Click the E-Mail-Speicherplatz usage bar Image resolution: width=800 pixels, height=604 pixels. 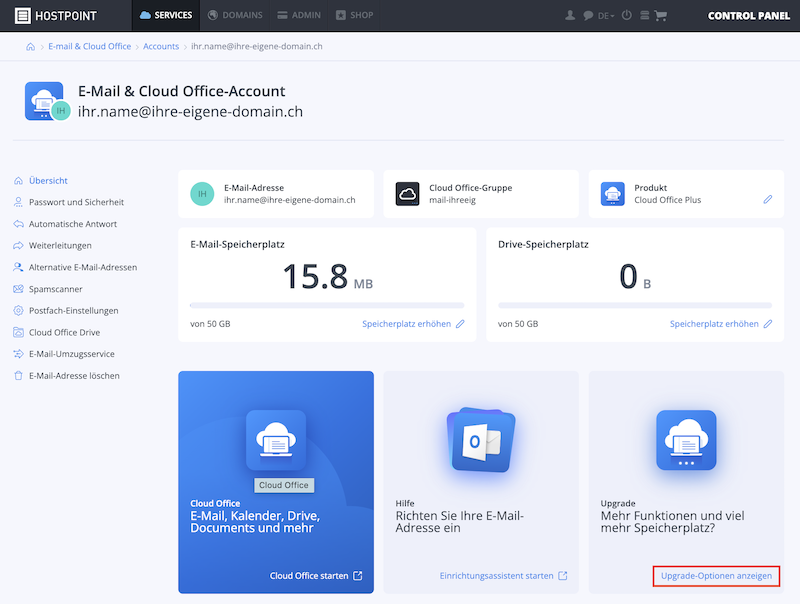327,305
